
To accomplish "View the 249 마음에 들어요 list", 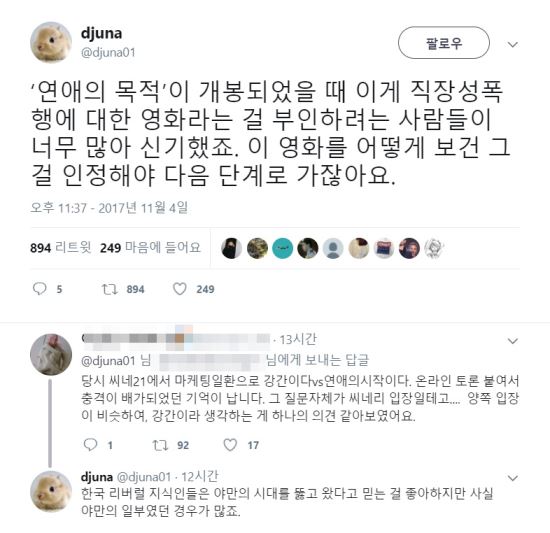I will pyautogui.click(x=150, y=248).
